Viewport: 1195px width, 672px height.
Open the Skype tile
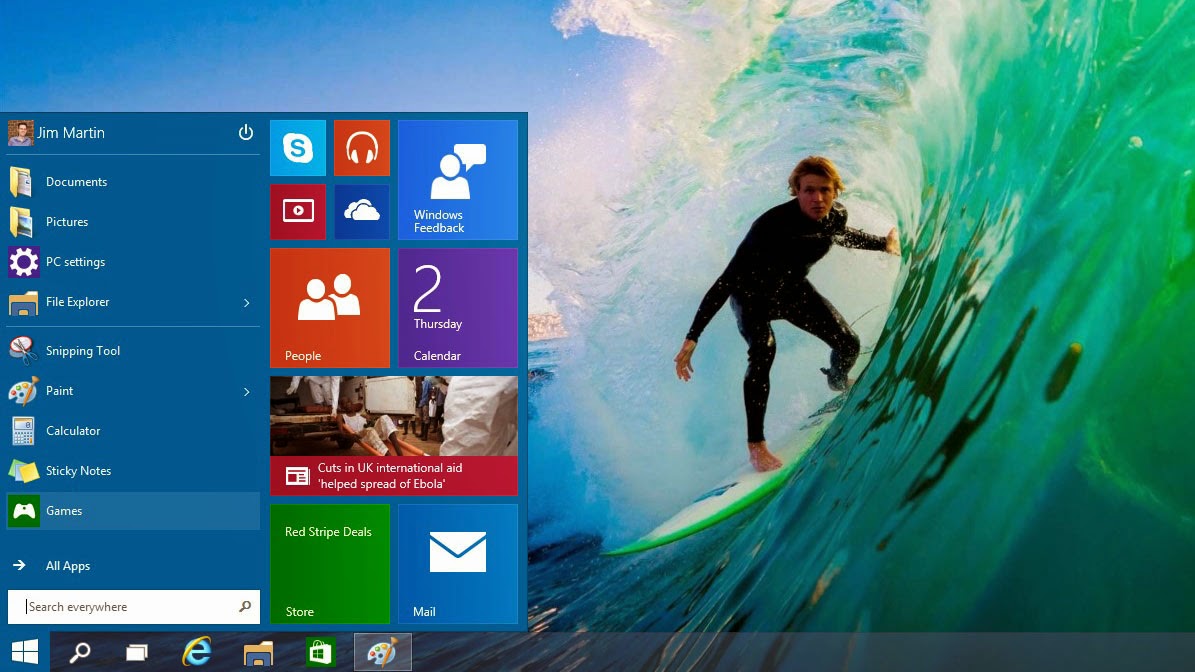pos(298,148)
